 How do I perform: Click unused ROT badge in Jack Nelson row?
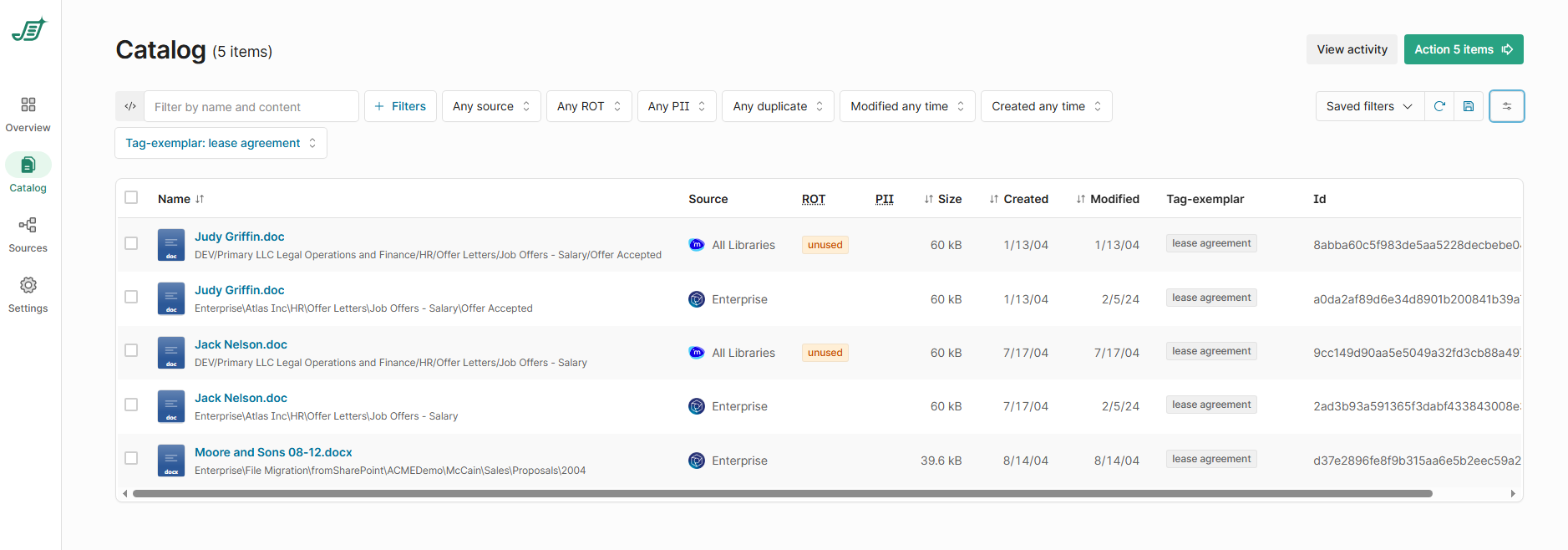[825, 353]
